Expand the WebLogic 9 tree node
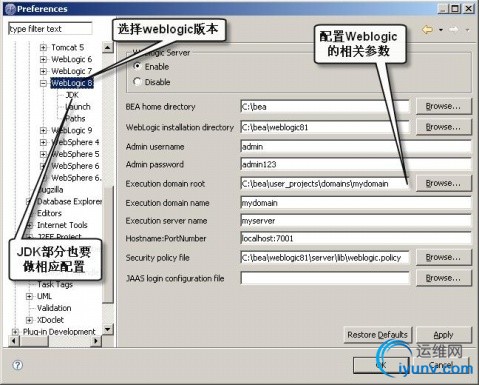Screen dimensions: 479x385 point(43,130)
